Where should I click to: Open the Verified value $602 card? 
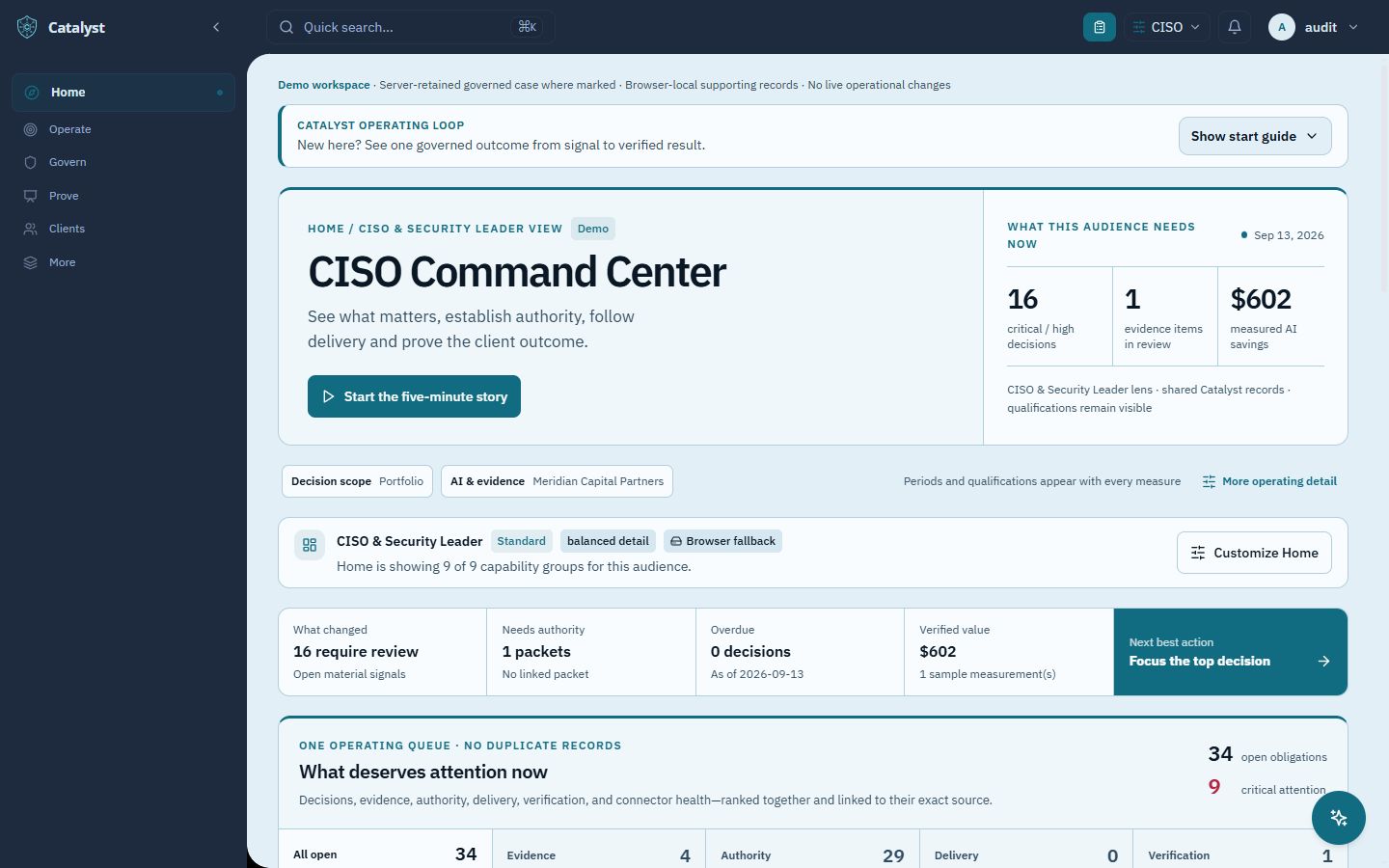click(x=1009, y=652)
